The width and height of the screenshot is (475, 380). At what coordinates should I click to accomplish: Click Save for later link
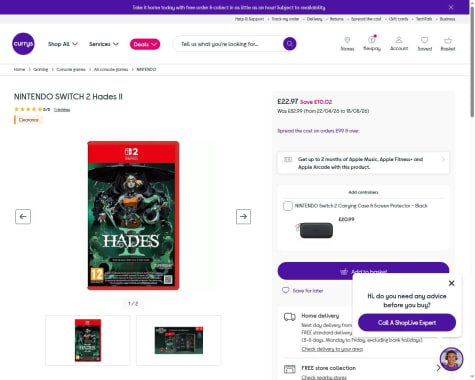click(303, 290)
